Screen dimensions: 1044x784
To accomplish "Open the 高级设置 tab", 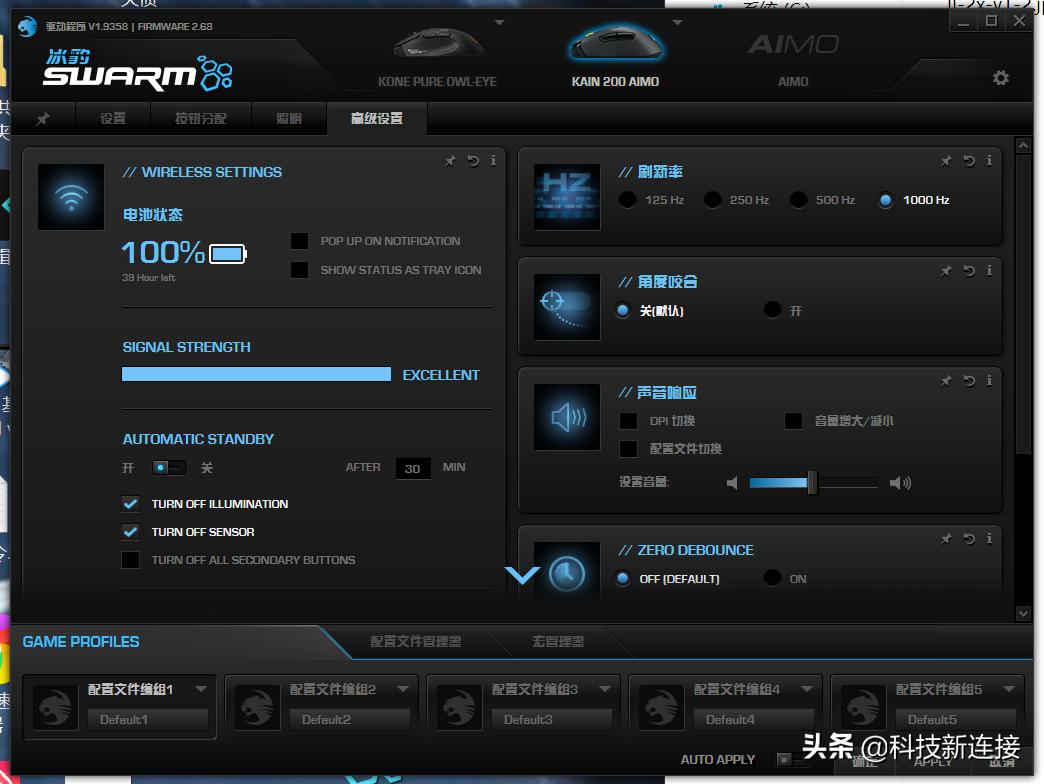I will 377,118.
